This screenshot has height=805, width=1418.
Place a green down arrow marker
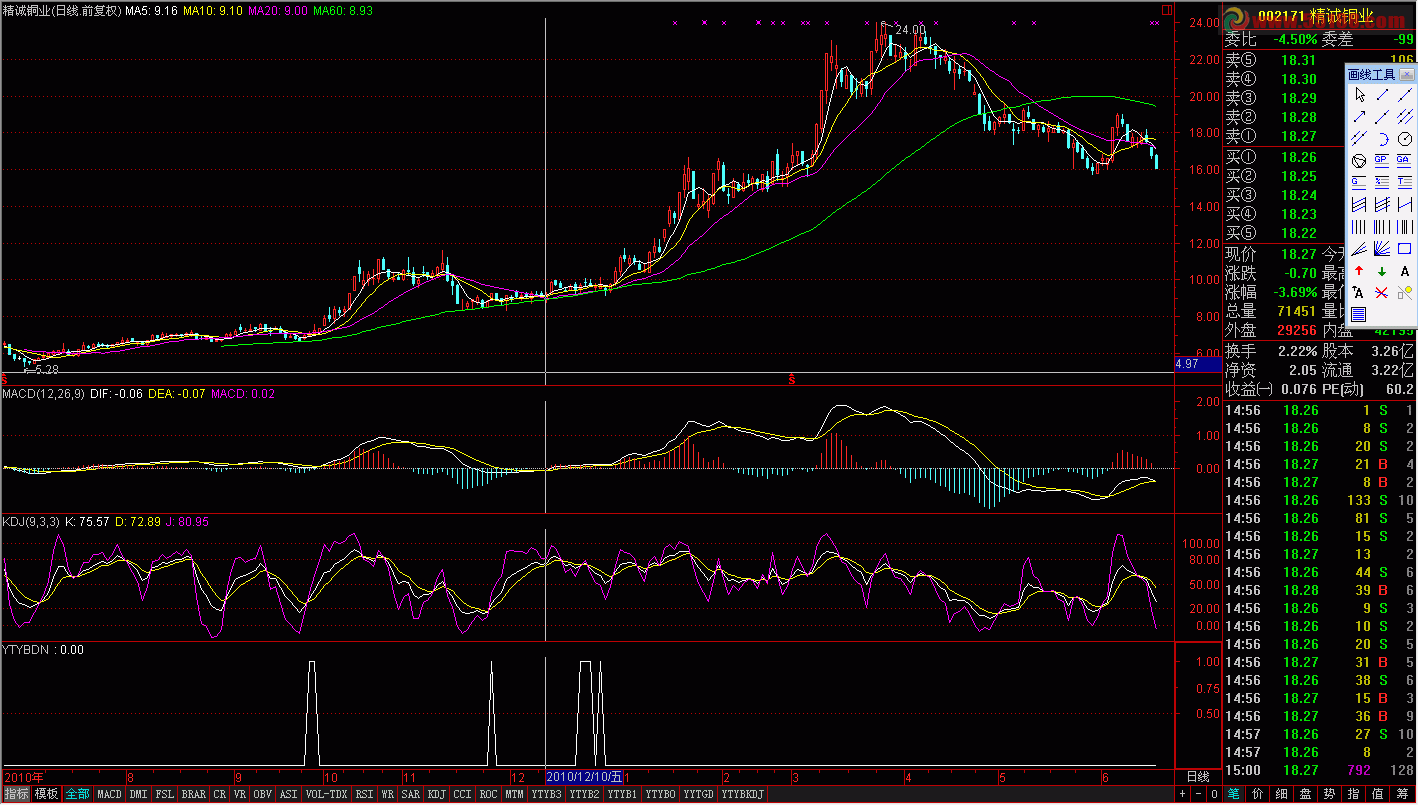[x=1382, y=271]
